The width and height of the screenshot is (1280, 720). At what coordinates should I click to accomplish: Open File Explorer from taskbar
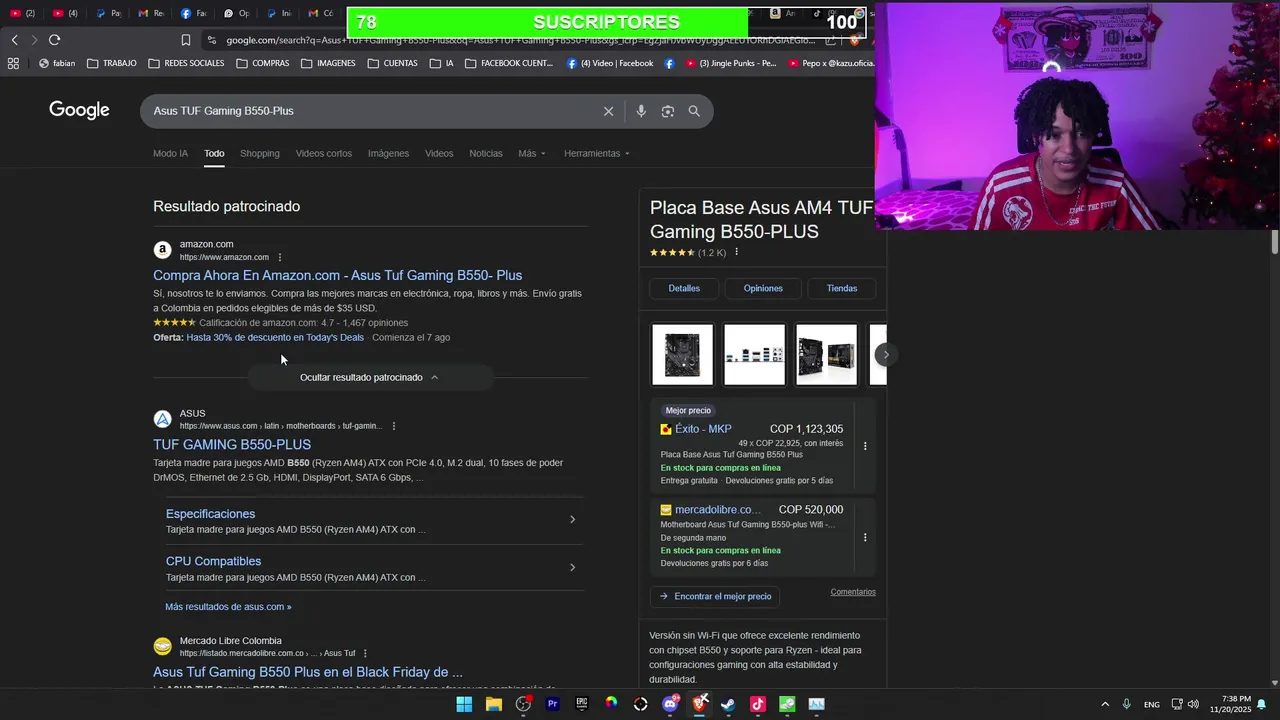point(493,704)
